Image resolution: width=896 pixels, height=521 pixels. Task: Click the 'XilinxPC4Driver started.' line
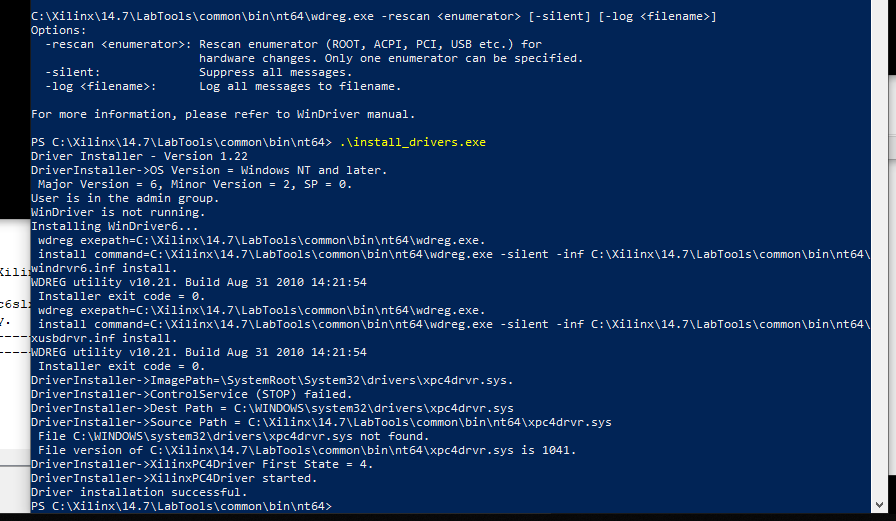174,478
